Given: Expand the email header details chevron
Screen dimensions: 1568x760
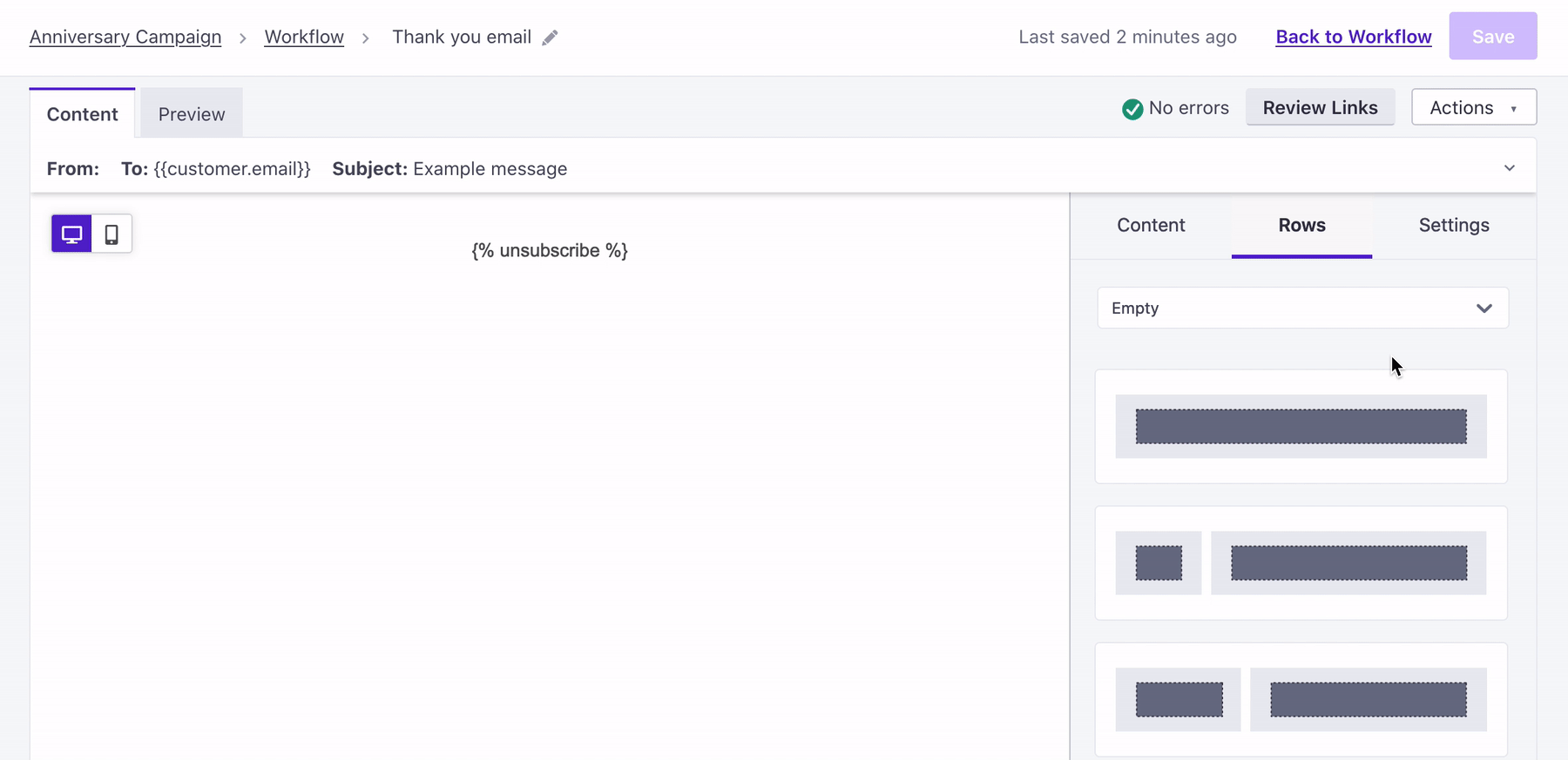Looking at the screenshot, I should click(x=1509, y=168).
